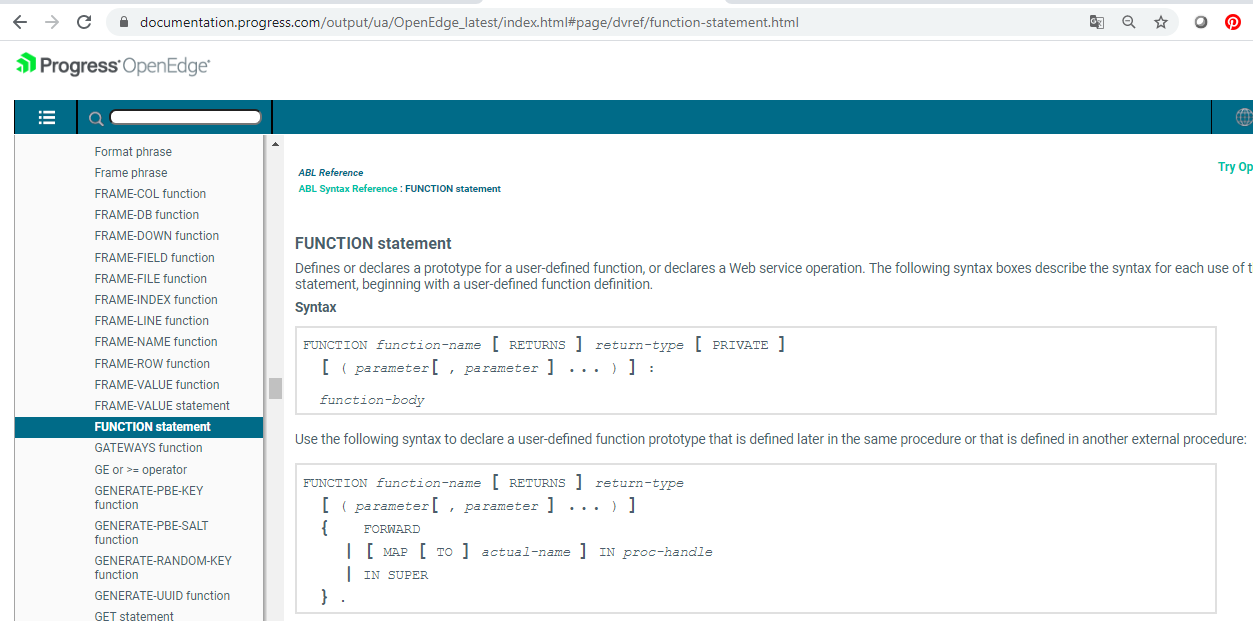Viewport: 1253px width, 621px height.
Task: Reload the documentation page
Action: pos(83,20)
